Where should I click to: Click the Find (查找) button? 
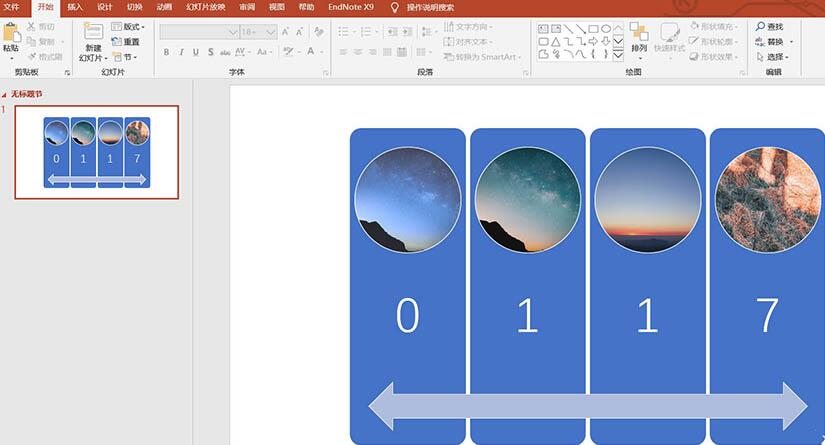(770, 26)
